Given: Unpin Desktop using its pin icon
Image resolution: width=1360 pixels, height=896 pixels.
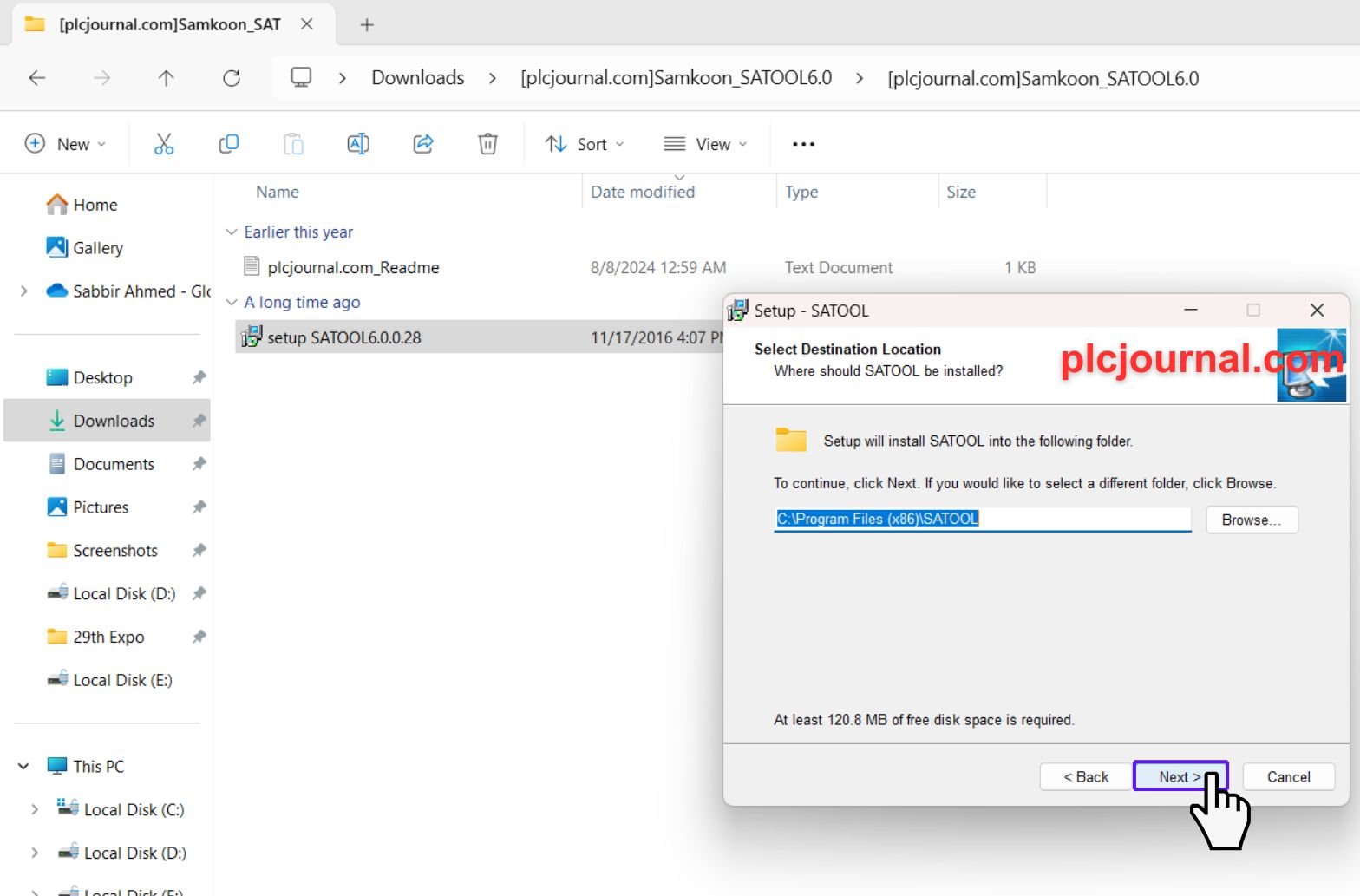Looking at the screenshot, I should [199, 377].
